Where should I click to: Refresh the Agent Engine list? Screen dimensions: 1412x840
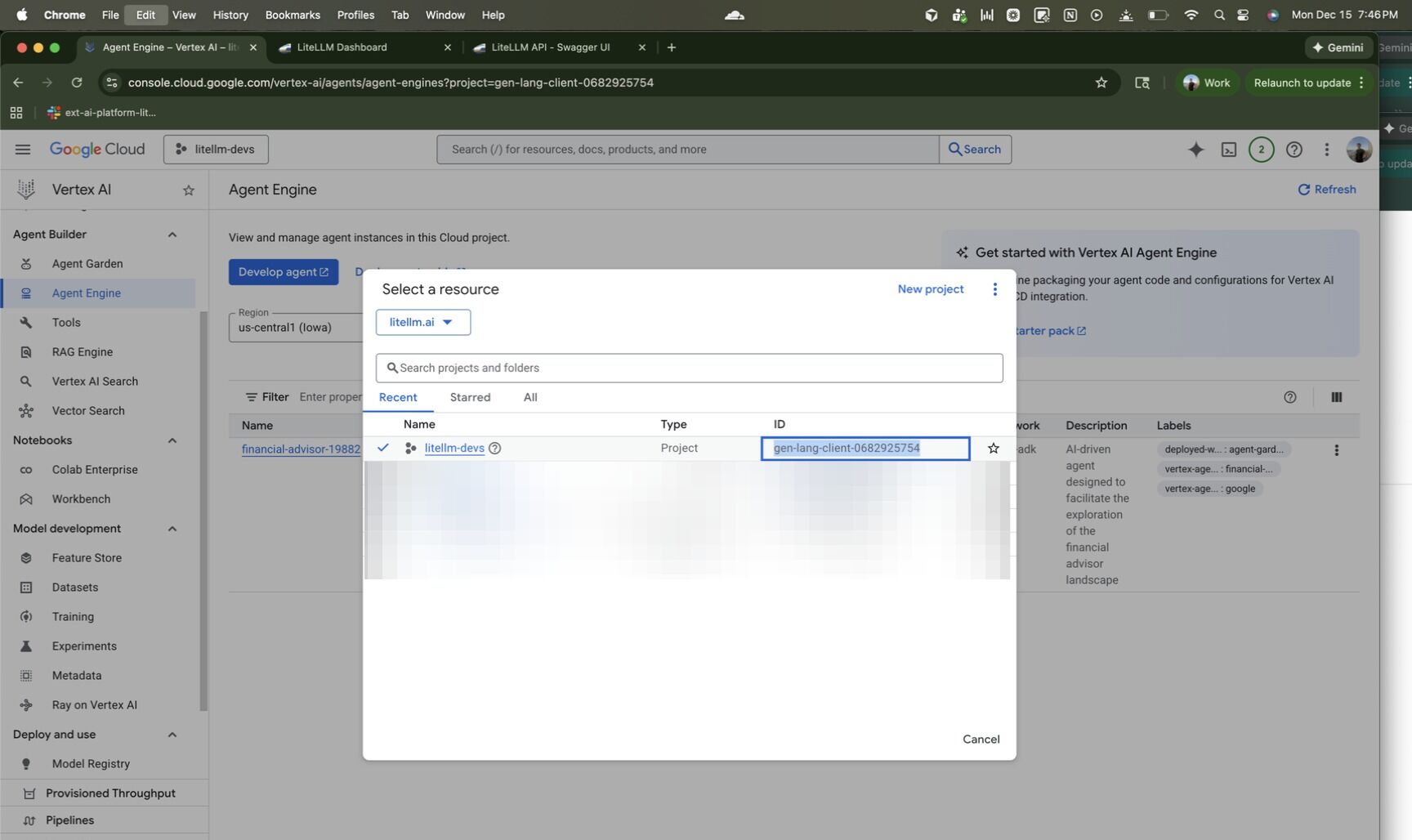click(1326, 190)
